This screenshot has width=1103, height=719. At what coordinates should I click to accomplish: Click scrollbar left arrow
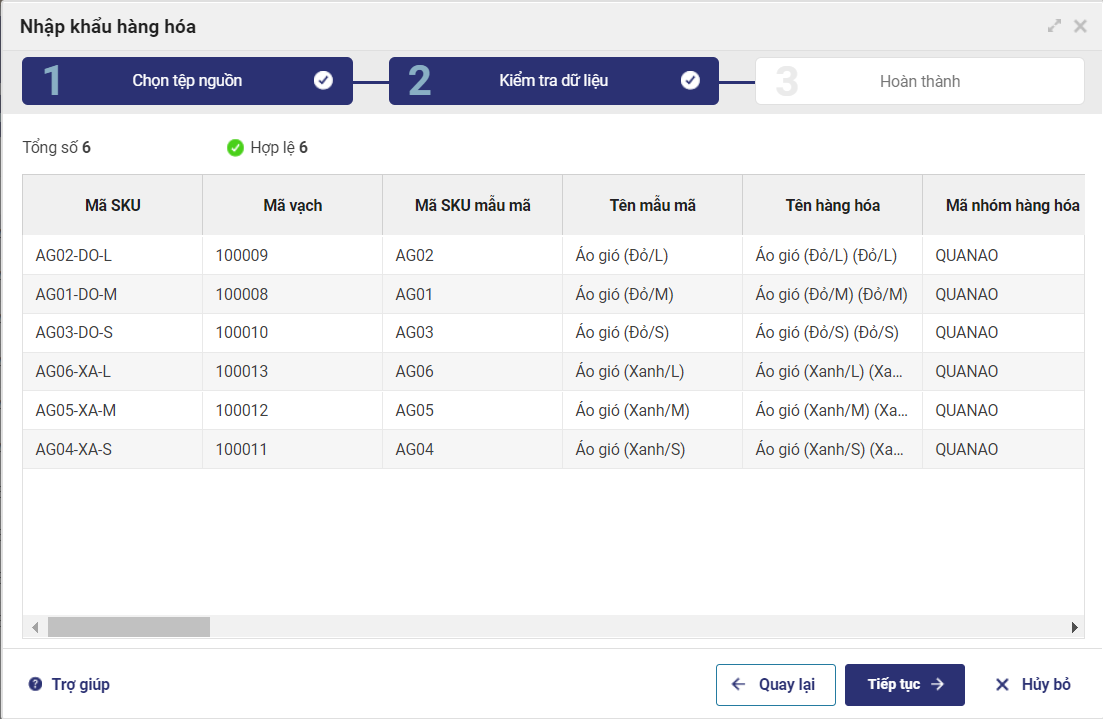(35, 627)
